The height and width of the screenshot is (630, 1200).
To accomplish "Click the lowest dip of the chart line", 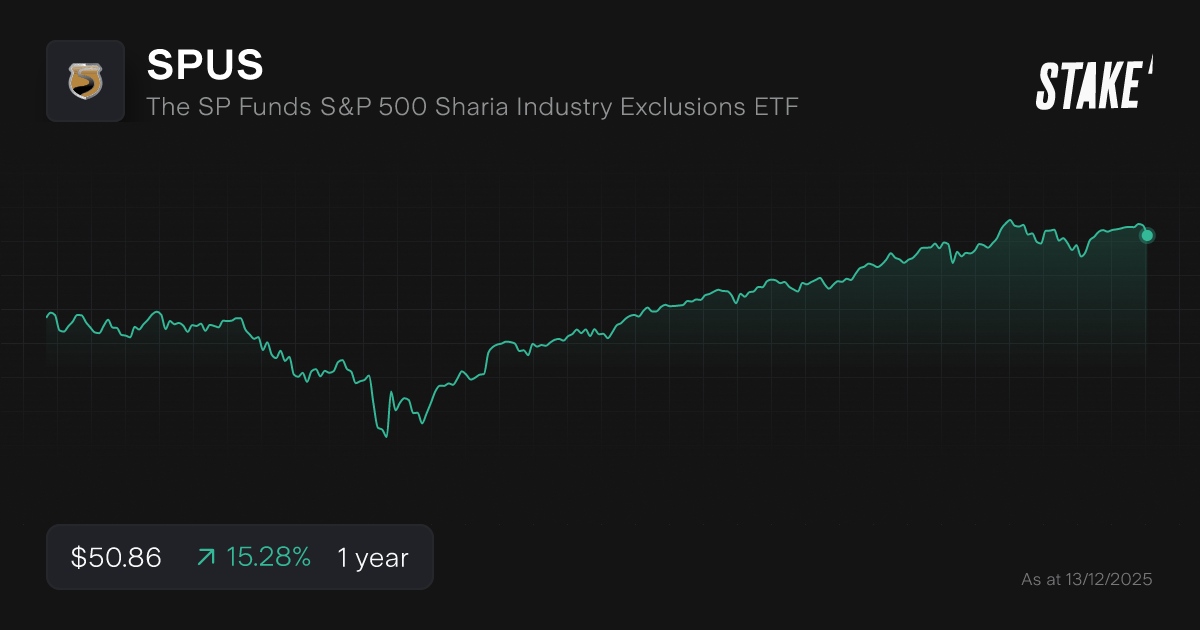I will pyautogui.click(x=386, y=437).
